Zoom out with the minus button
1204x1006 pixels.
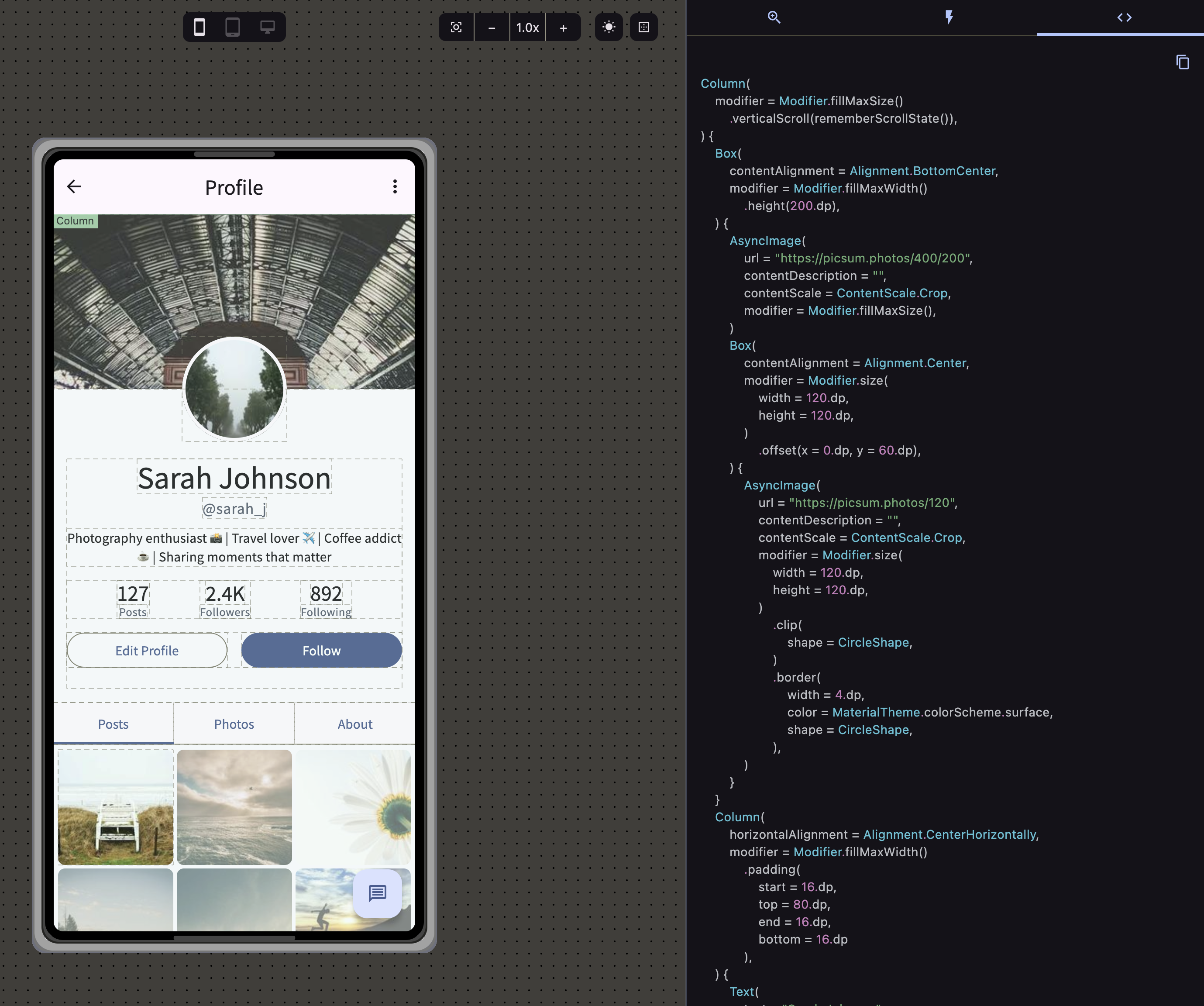(492, 28)
